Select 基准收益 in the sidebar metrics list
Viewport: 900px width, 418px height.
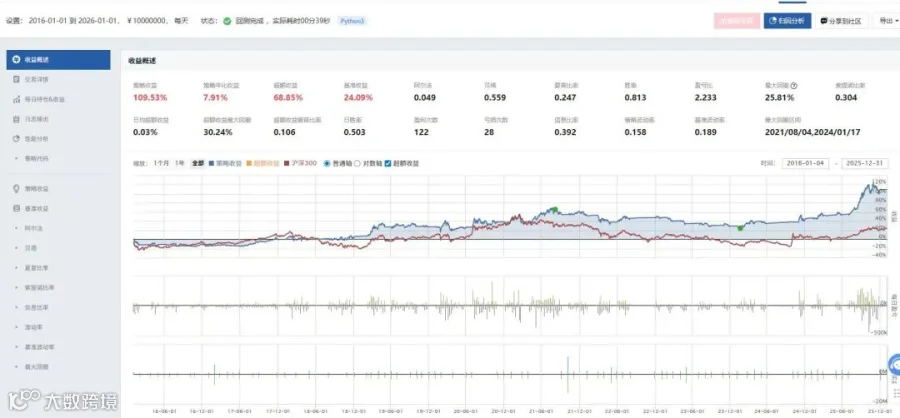click(37, 208)
